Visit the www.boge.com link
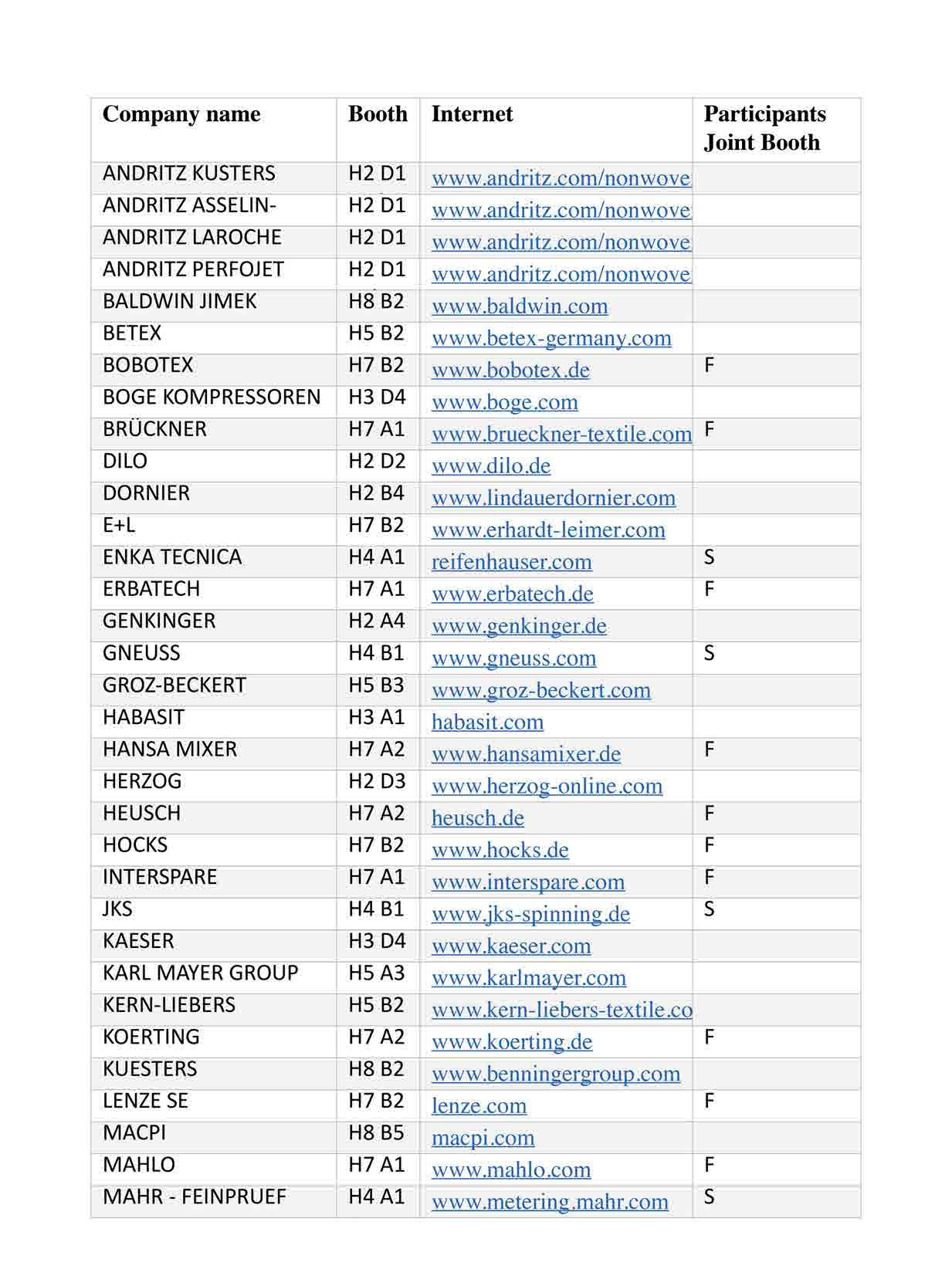952x1276 pixels. point(504,402)
